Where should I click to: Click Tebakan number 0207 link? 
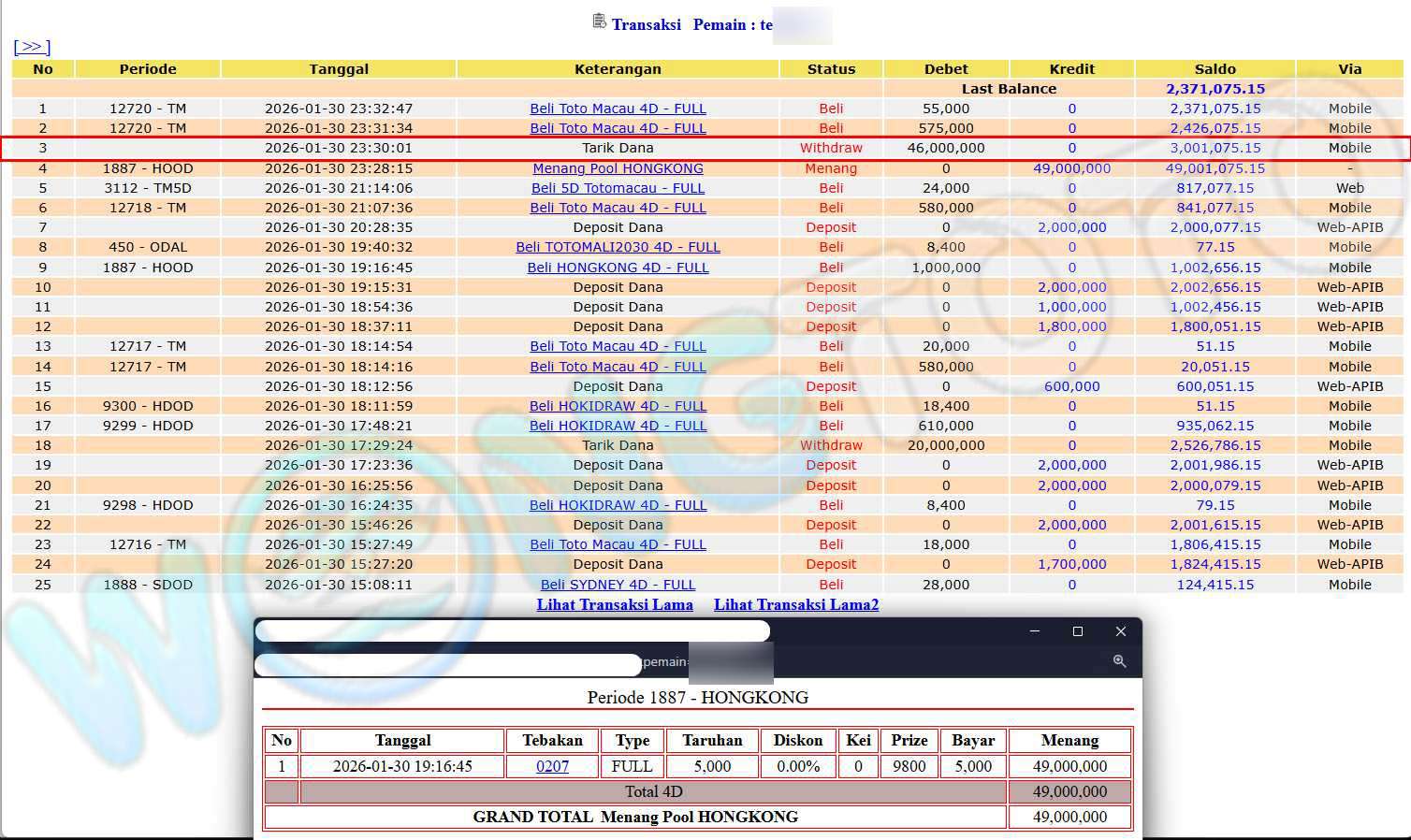click(x=552, y=766)
